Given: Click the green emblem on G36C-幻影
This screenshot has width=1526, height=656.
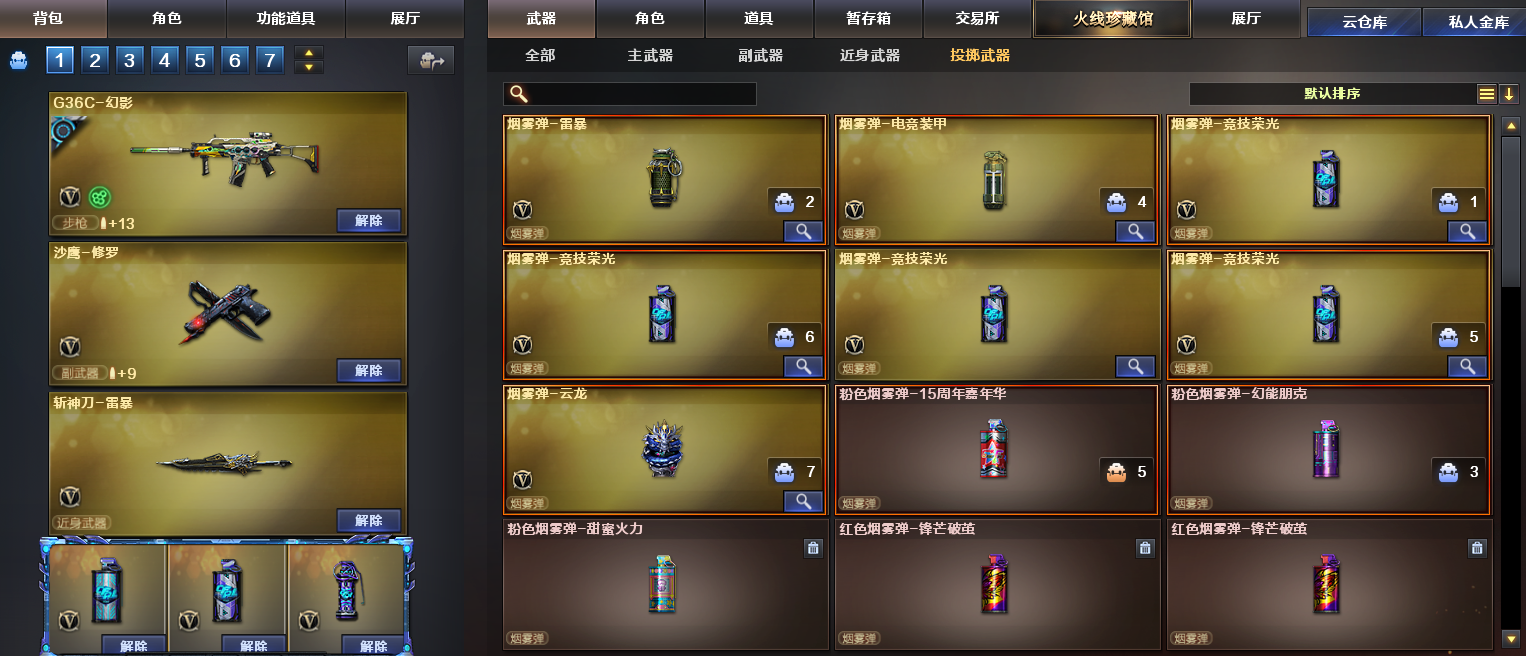Looking at the screenshot, I should click(x=98, y=196).
